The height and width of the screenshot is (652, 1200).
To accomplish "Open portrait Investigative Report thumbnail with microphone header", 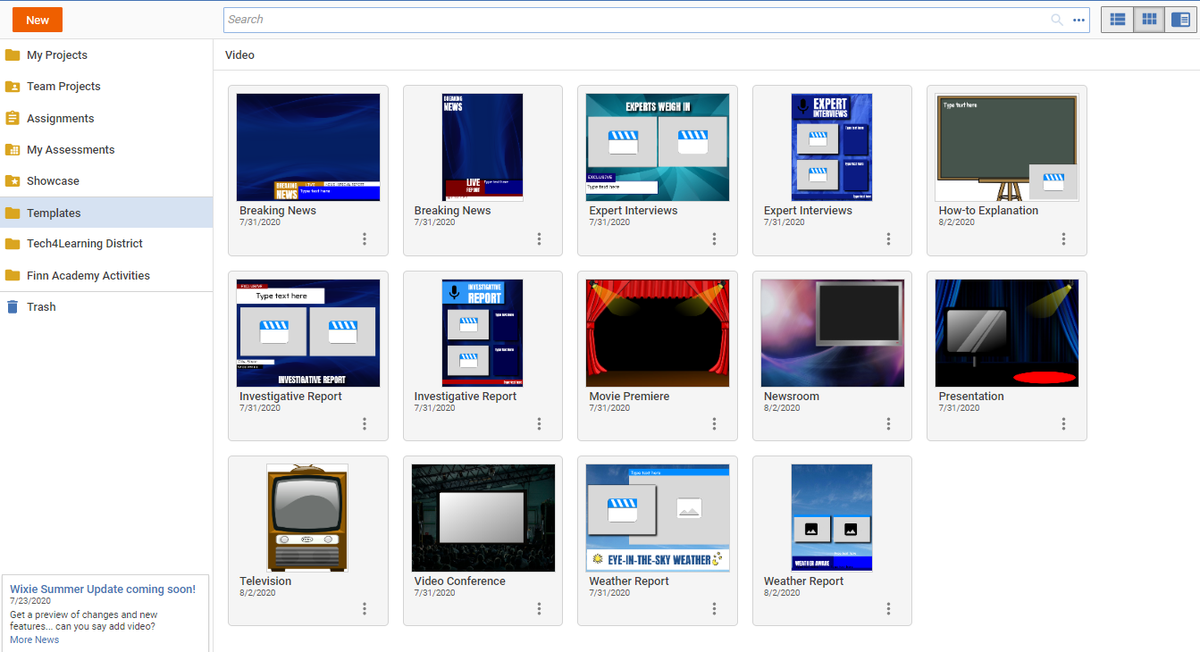I will pos(483,333).
